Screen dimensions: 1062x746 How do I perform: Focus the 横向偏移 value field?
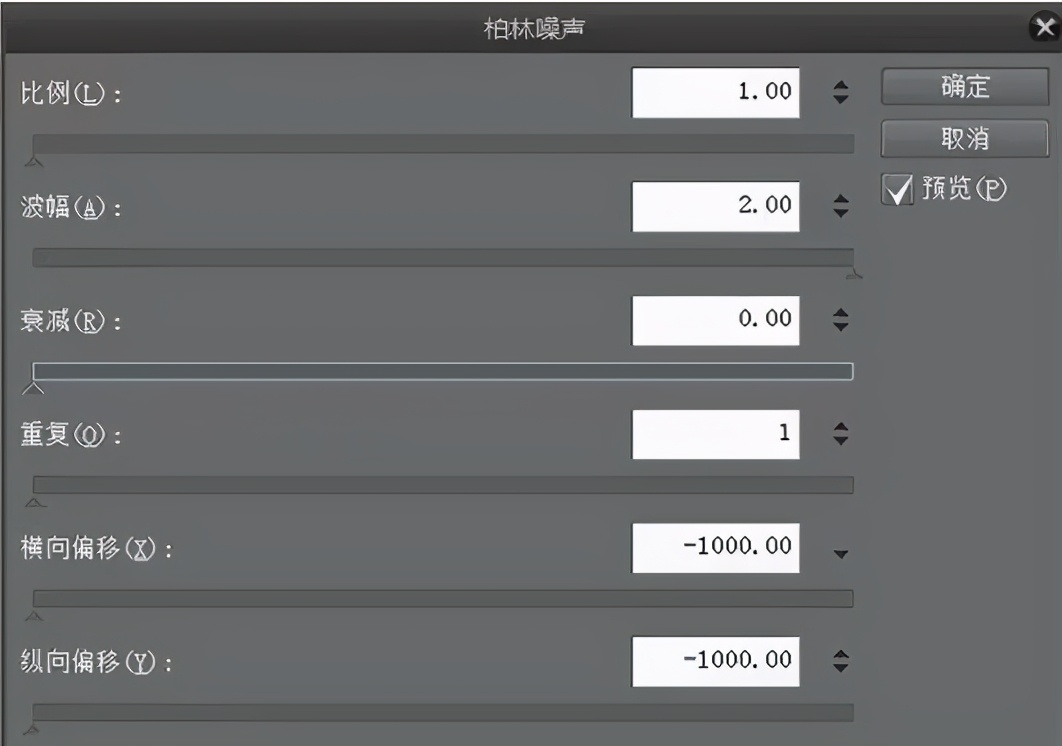coord(716,547)
